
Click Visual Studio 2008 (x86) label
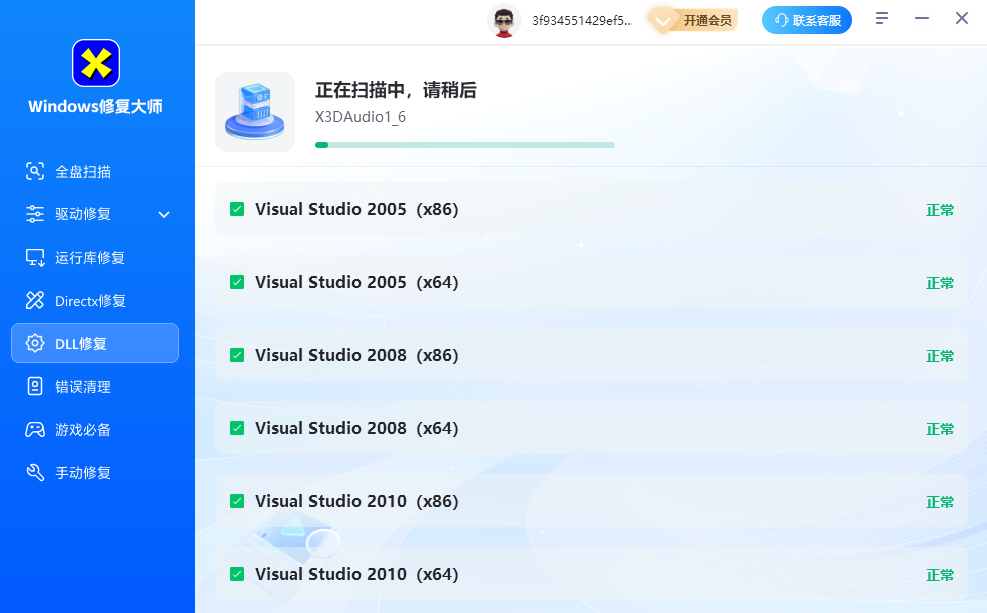tap(356, 355)
